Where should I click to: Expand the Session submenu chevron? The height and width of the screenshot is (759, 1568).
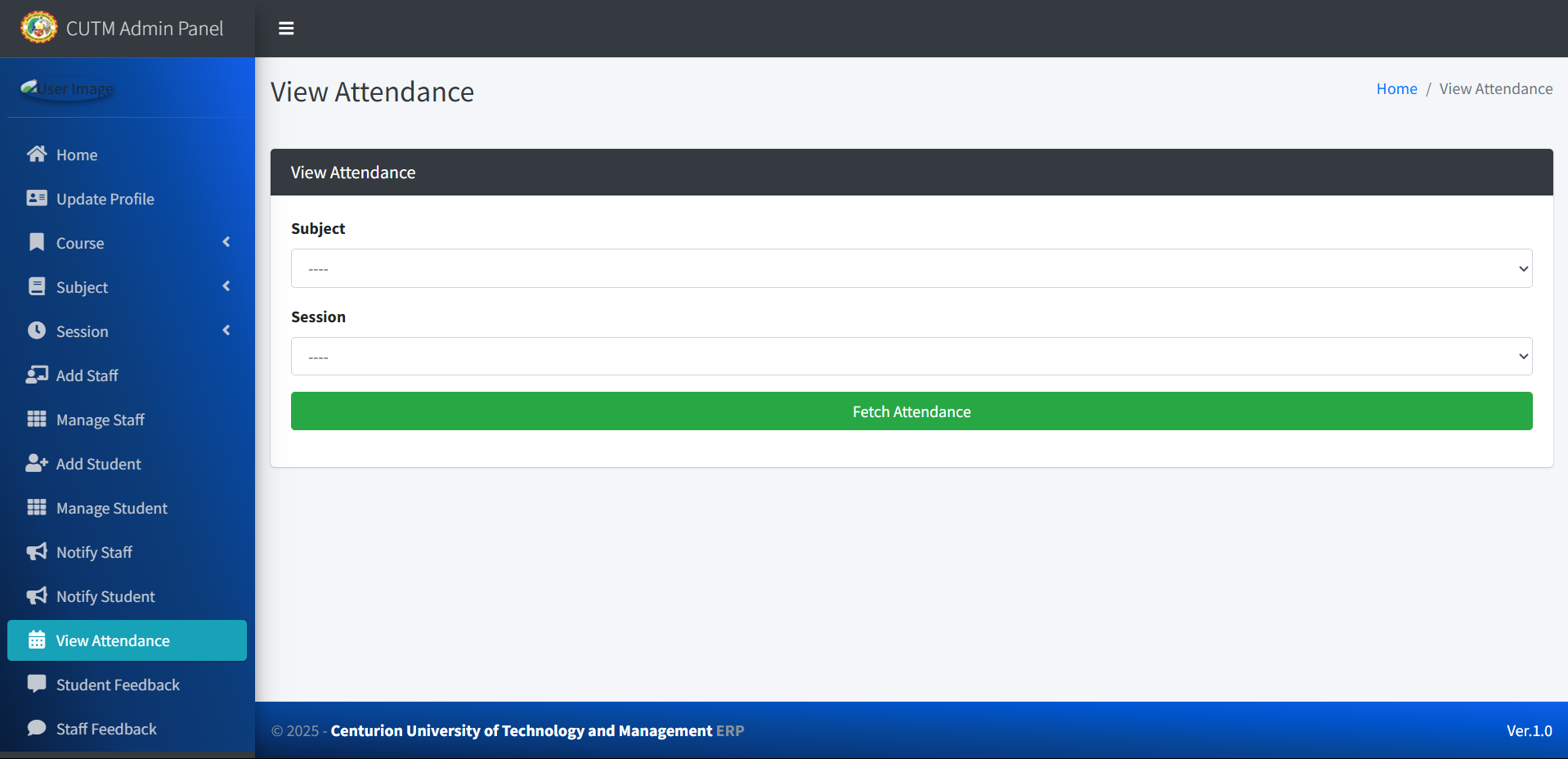point(226,330)
